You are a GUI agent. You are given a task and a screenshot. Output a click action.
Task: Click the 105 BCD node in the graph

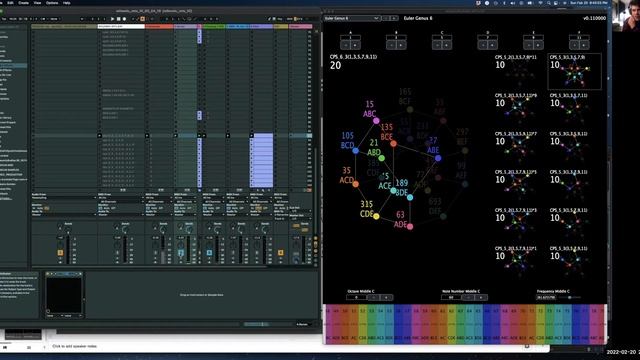point(356,151)
